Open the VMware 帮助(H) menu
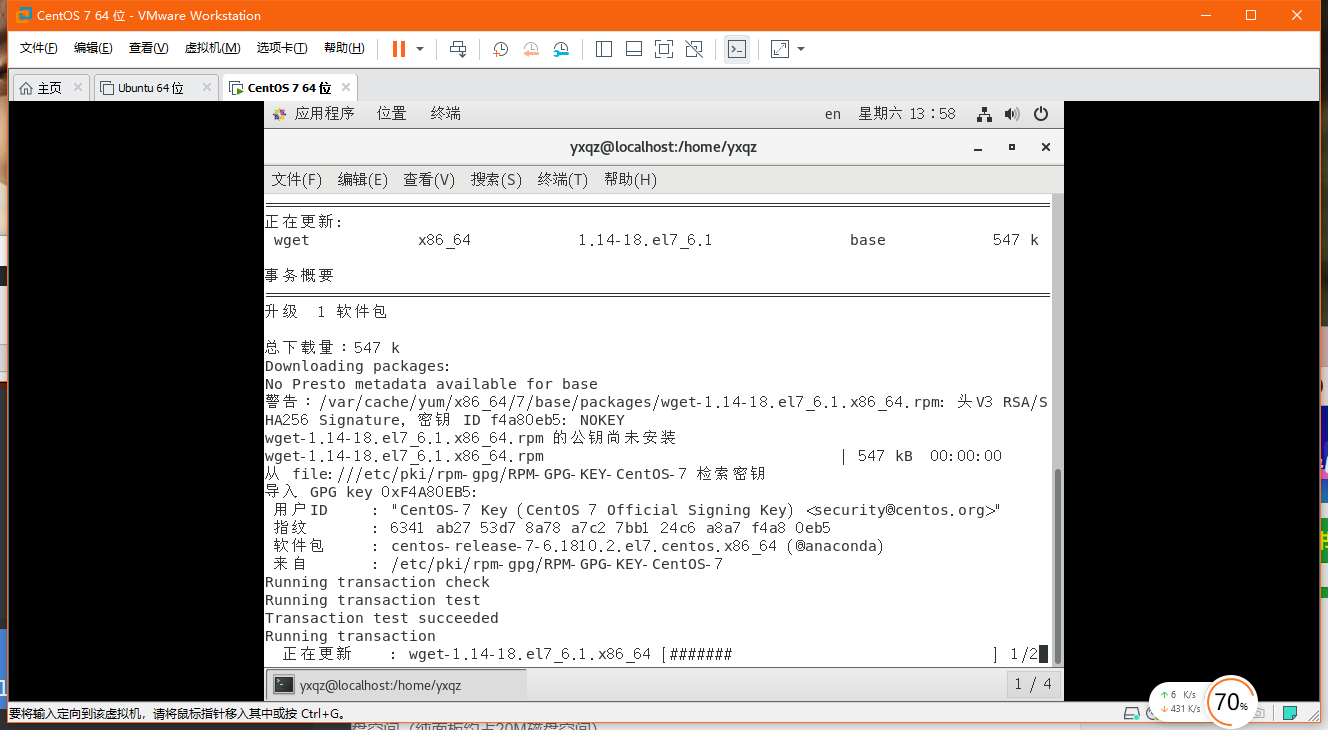The height and width of the screenshot is (730, 1328). 344,48
